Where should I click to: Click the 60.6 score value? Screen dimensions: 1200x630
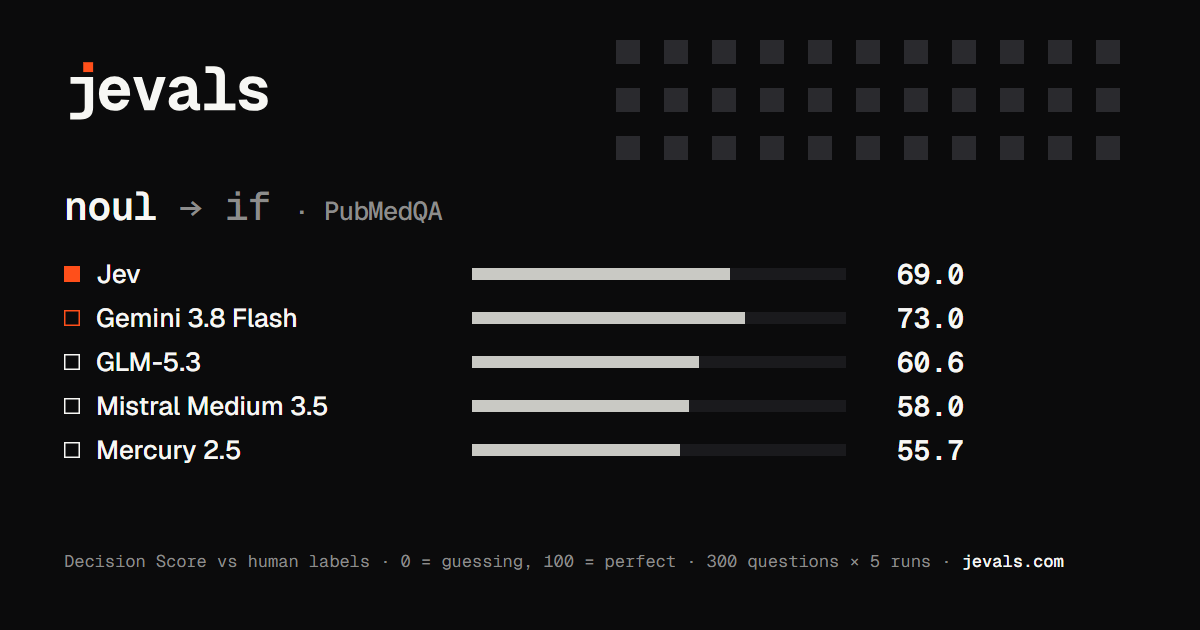(930, 363)
